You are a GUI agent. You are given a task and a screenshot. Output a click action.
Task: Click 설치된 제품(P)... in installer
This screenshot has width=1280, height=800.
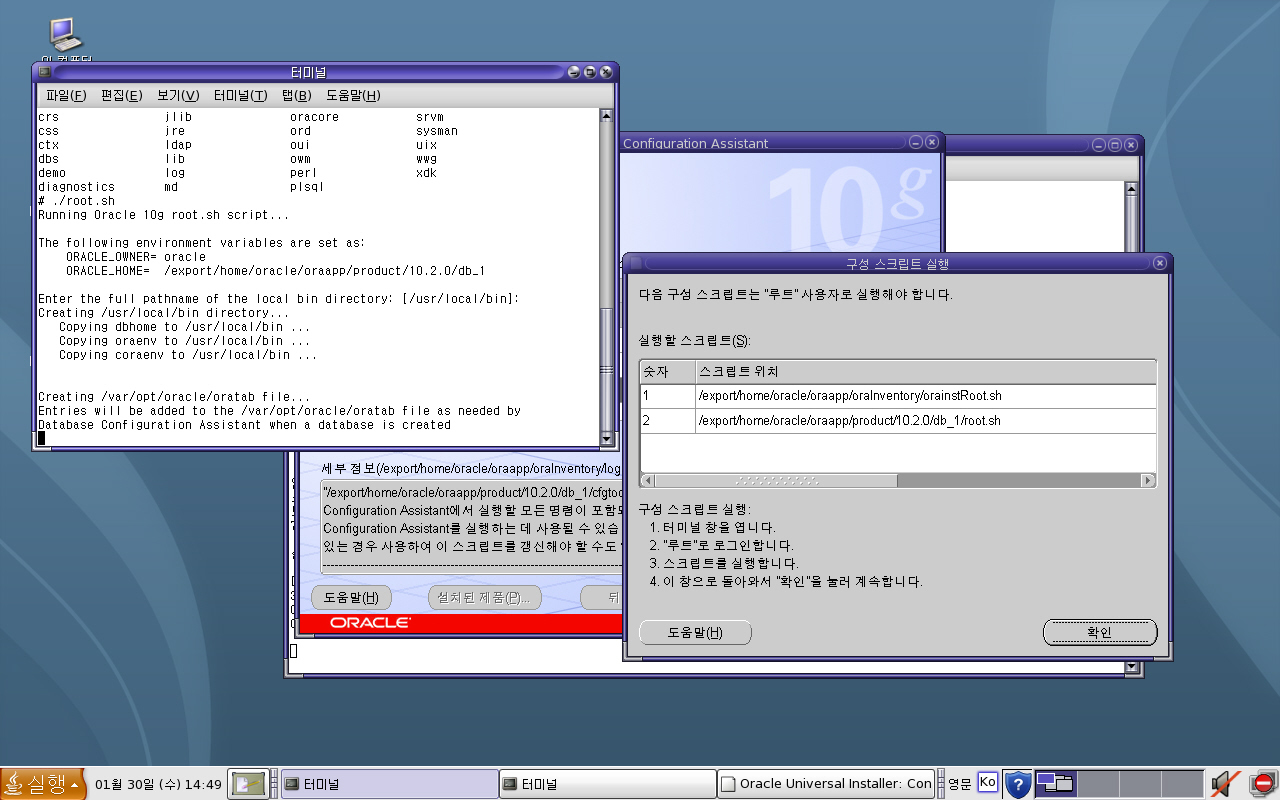(484, 598)
